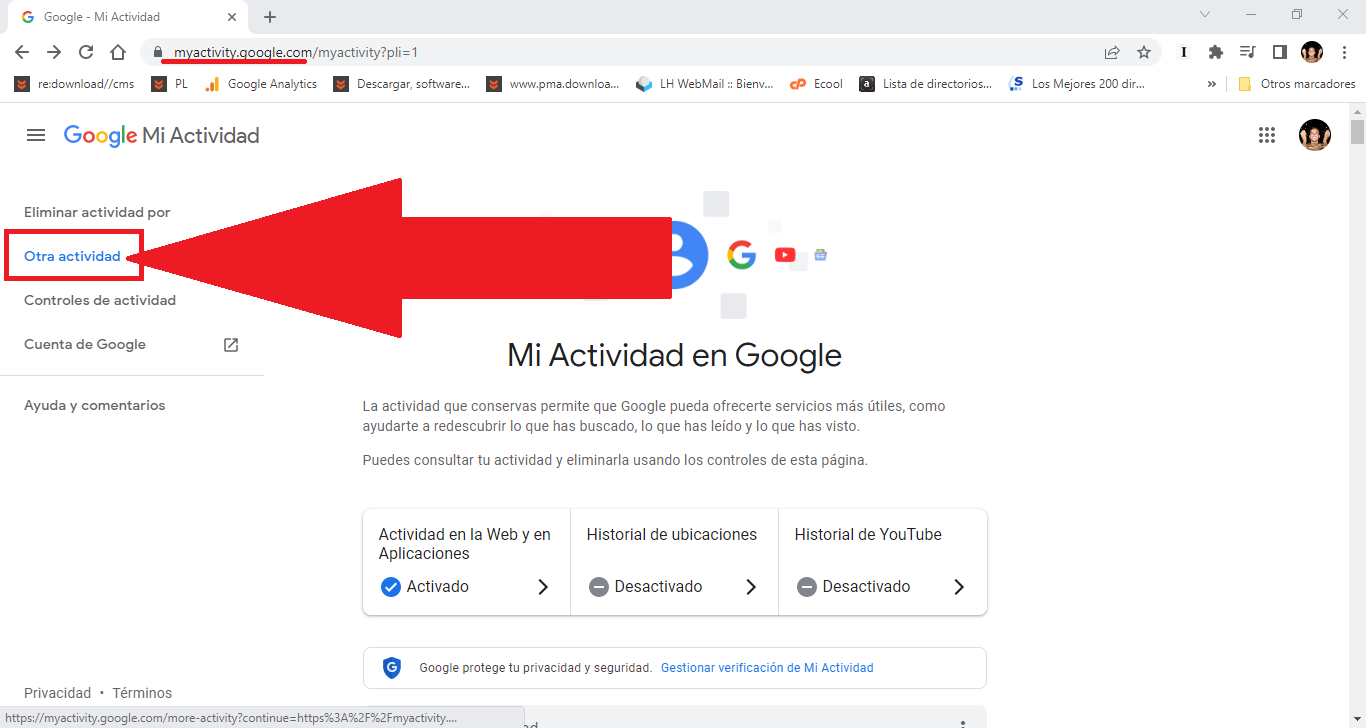
Task: Open the Extensions puzzle piece menu
Action: point(1216,52)
